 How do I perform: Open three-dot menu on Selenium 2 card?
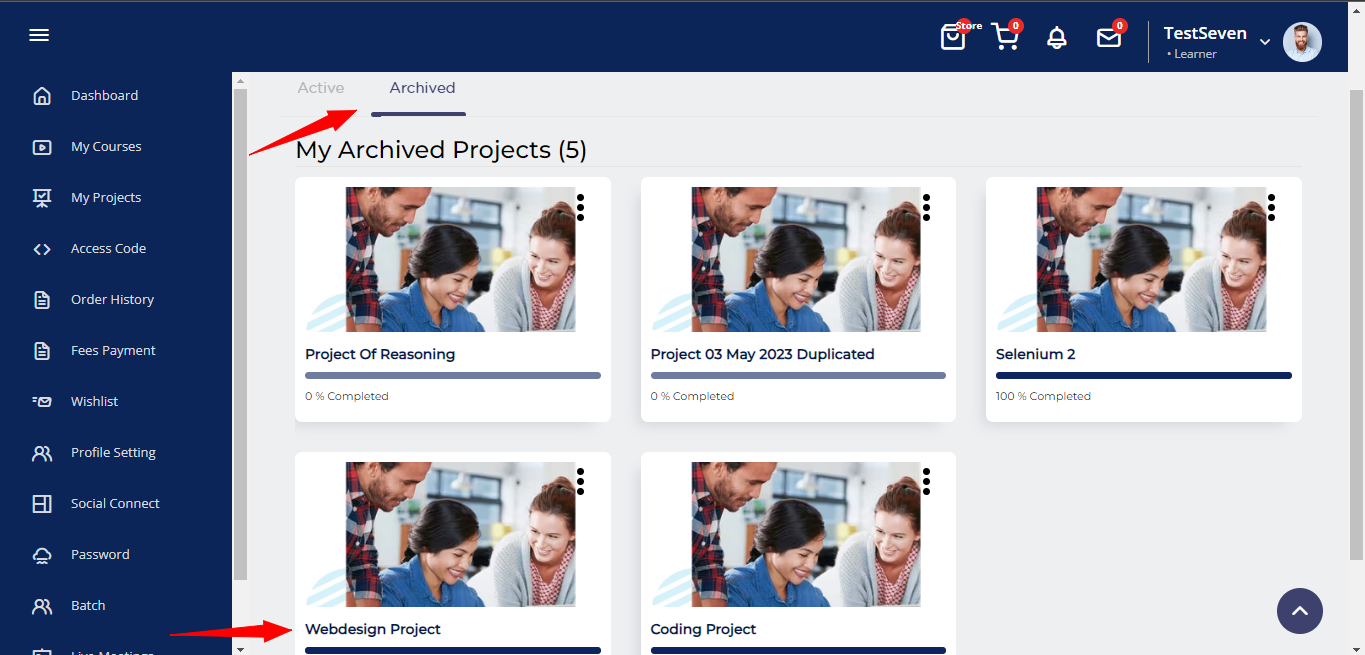1272,207
